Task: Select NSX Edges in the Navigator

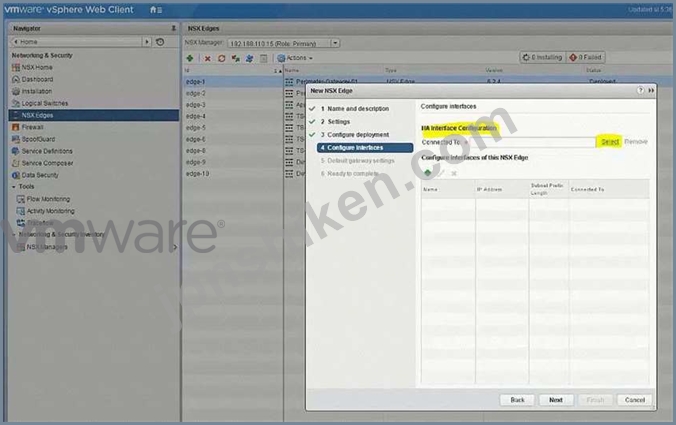Action: click(x=94, y=115)
